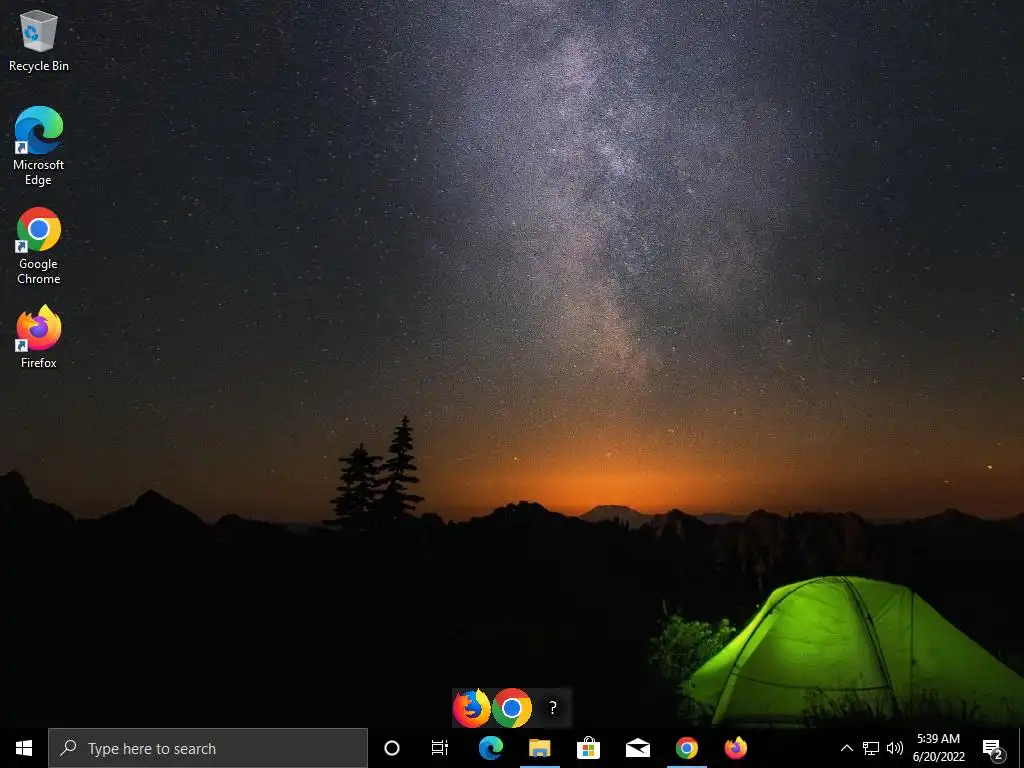
Task: Launch Firefox from the taskbar
Action: tap(735, 748)
